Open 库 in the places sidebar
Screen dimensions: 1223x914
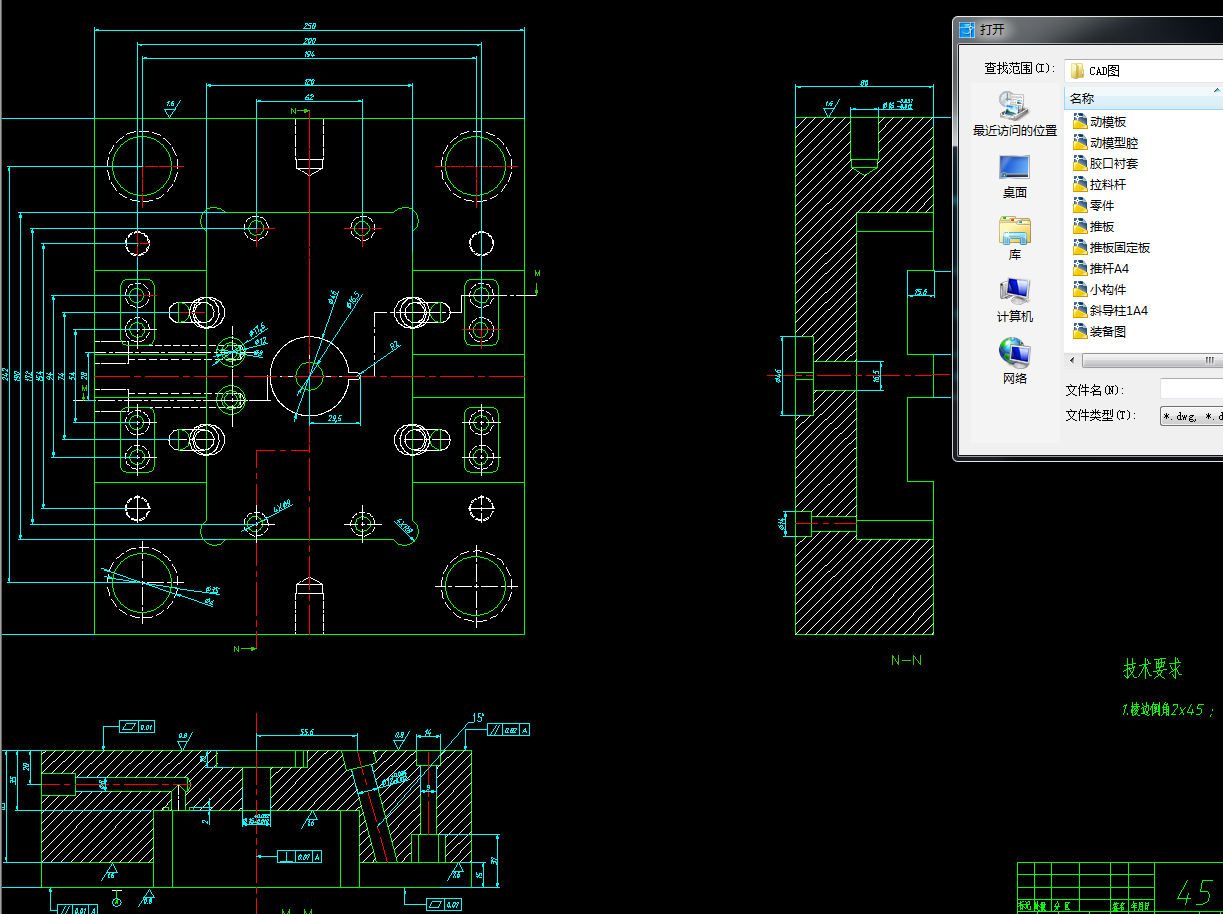pyautogui.click(x=1014, y=238)
